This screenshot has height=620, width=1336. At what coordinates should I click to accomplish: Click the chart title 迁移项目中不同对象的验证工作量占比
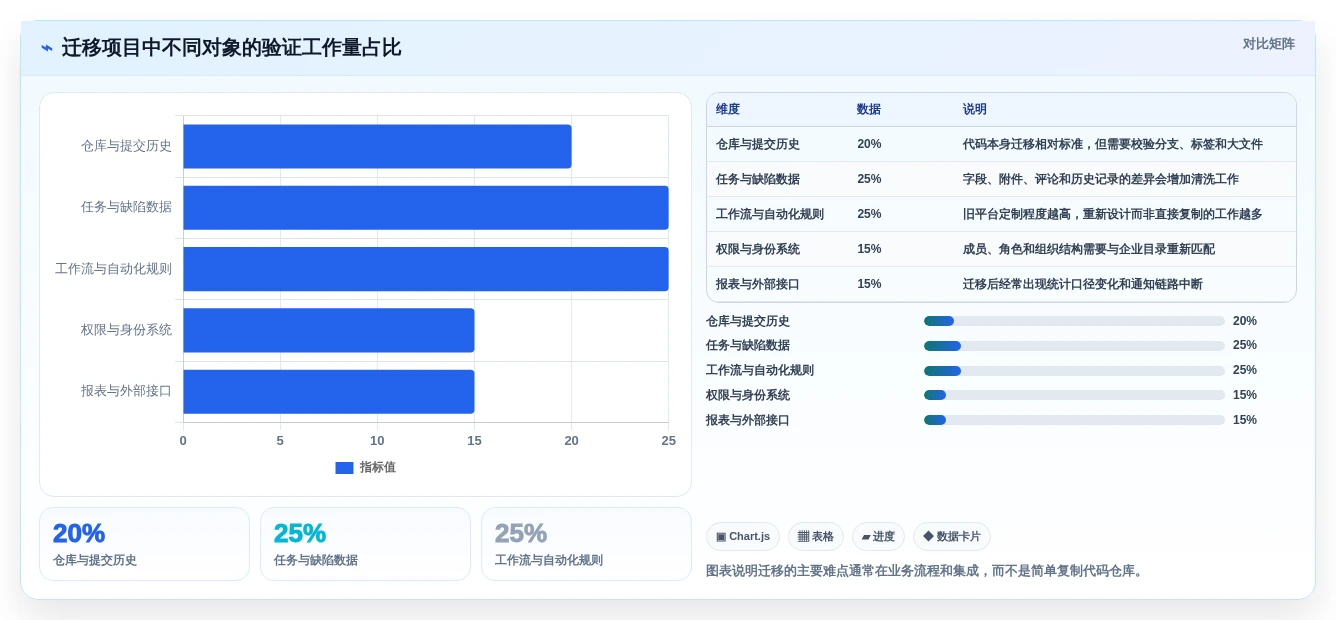point(231,48)
